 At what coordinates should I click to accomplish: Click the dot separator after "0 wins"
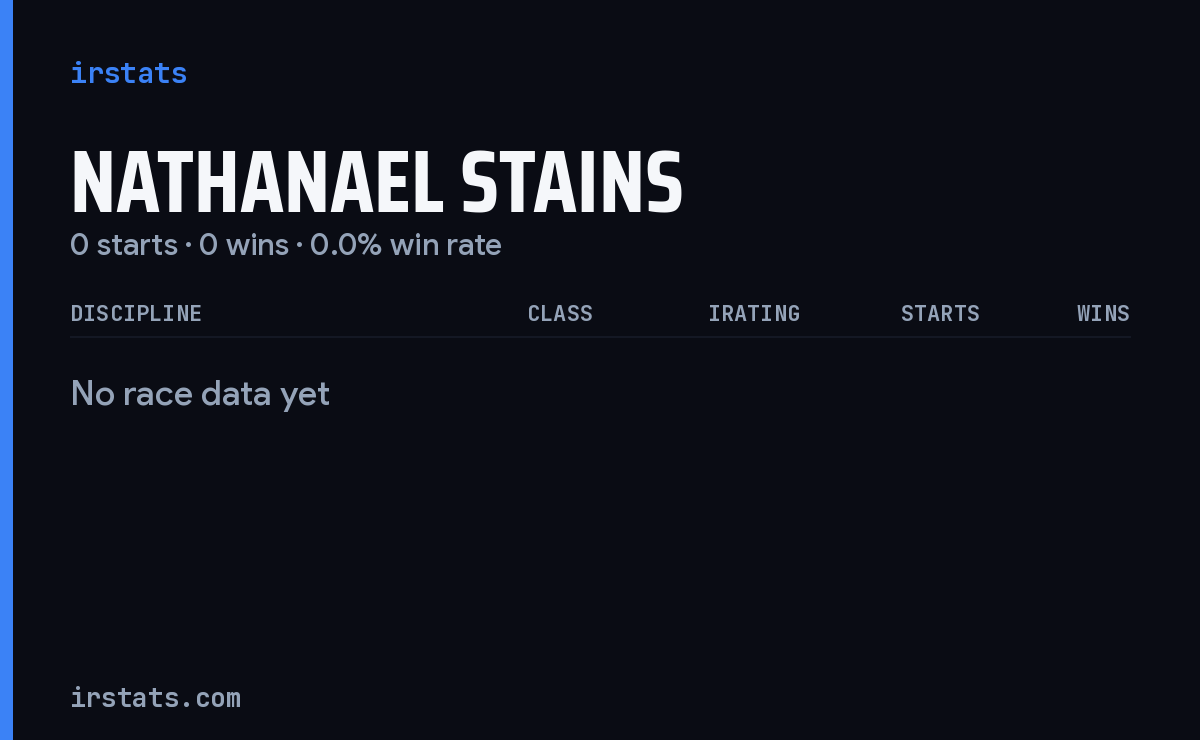(299, 246)
